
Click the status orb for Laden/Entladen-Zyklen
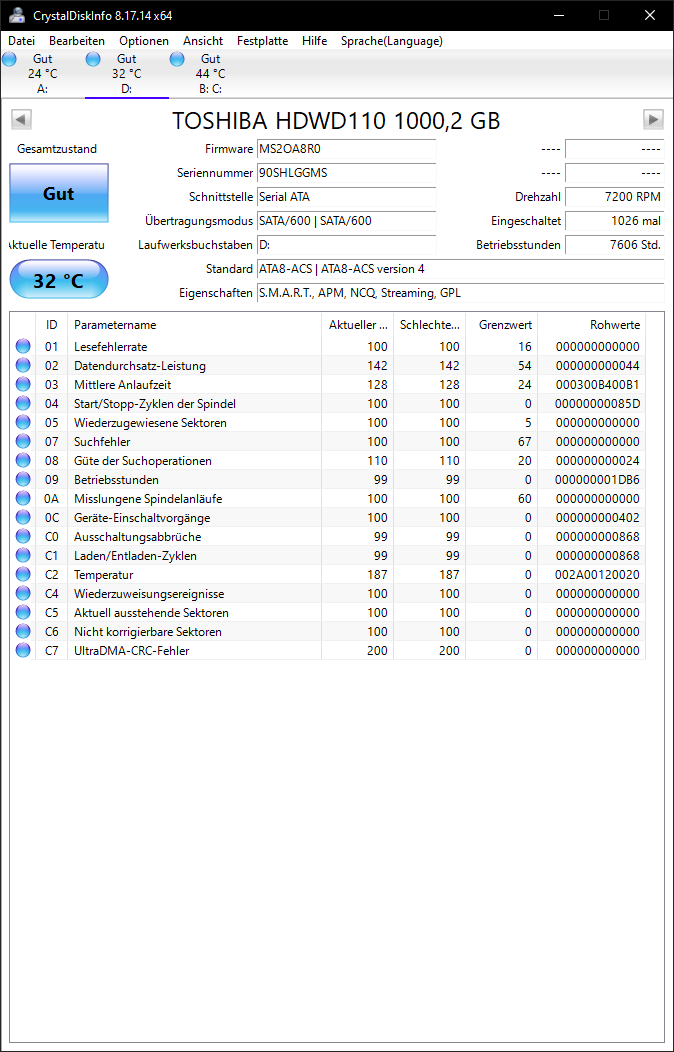click(23, 556)
